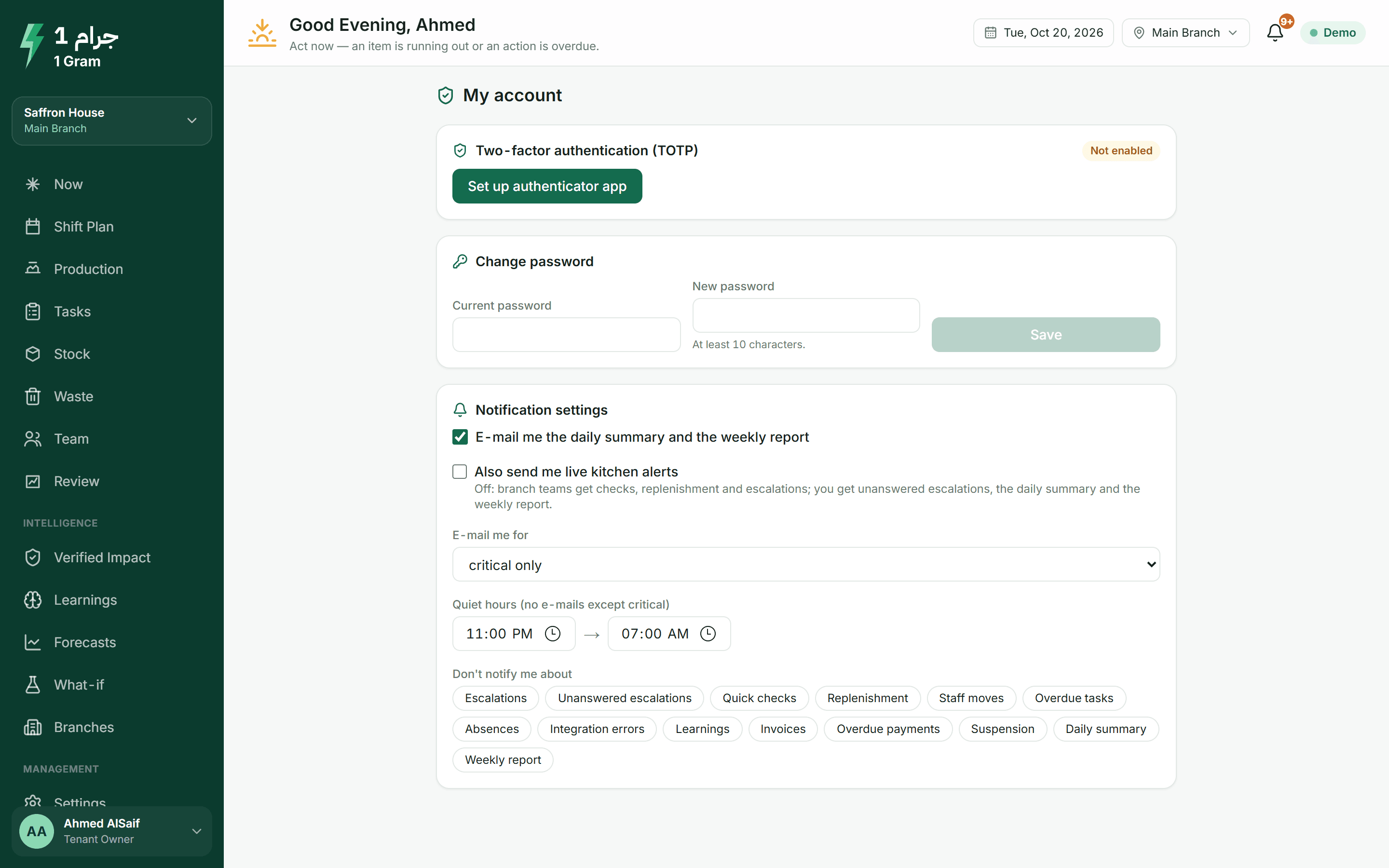
Task: Click the clock icon in 07:00 AM field
Action: (x=708, y=634)
